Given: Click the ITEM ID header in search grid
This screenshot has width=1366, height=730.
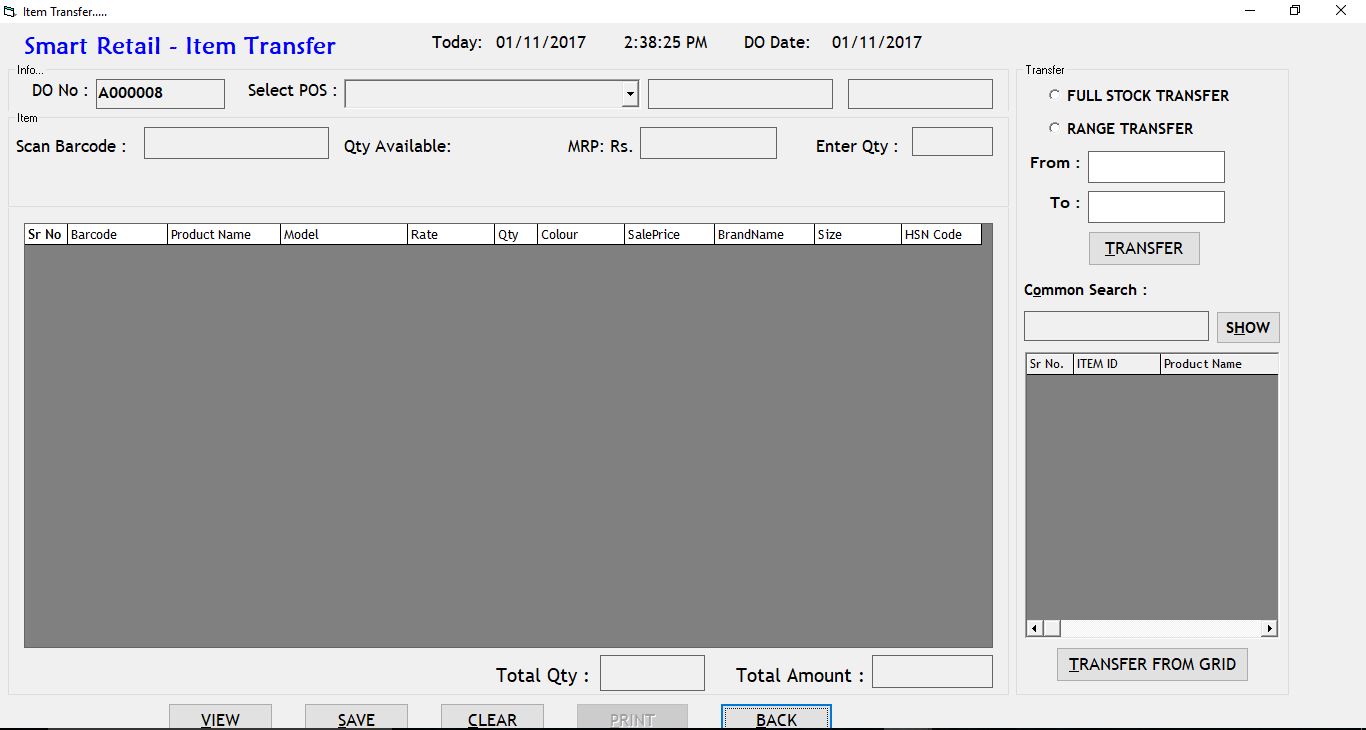Looking at the screenshot, I should tap(1117, 364).
